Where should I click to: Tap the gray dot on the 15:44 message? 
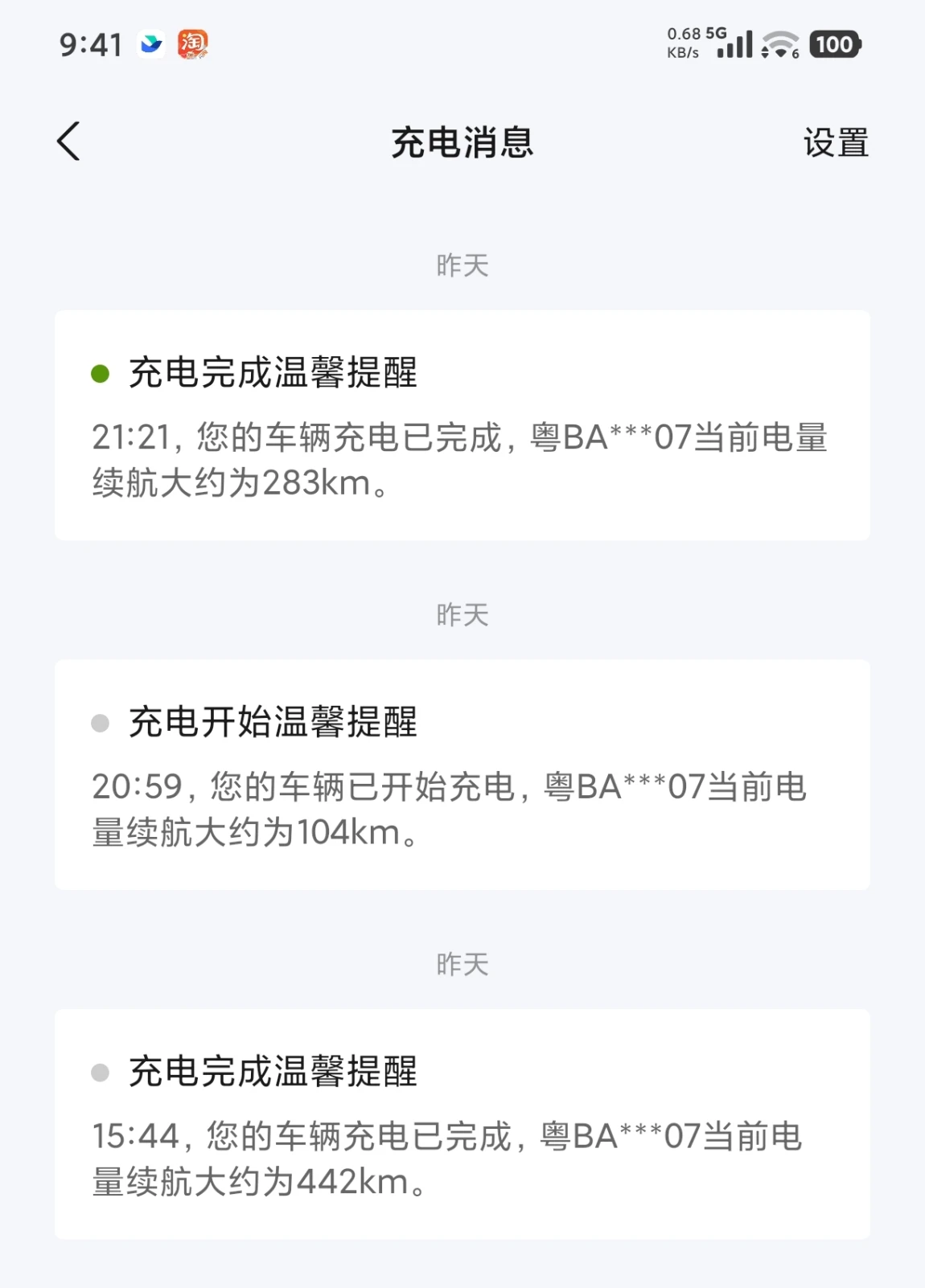(x=101, y=1073)
